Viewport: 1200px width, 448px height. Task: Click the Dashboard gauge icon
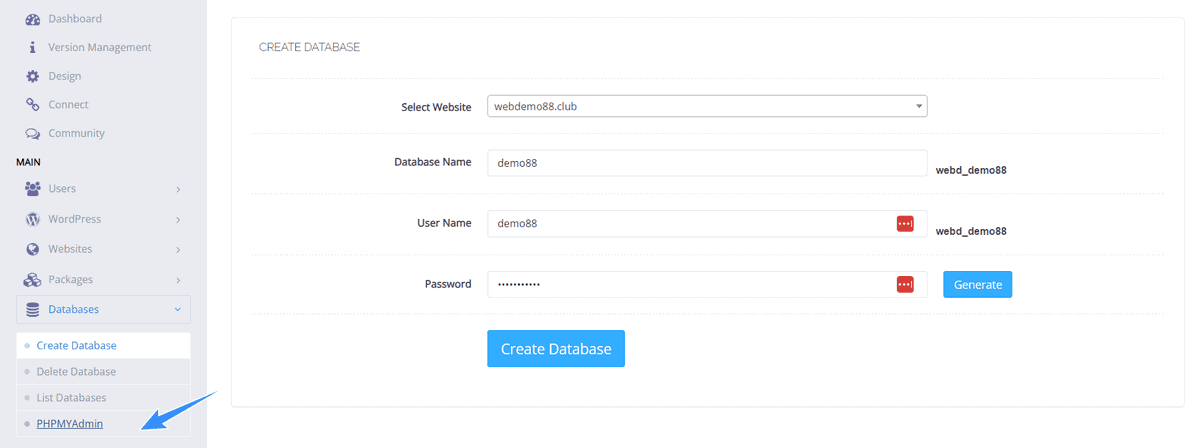tap(32, 19)
